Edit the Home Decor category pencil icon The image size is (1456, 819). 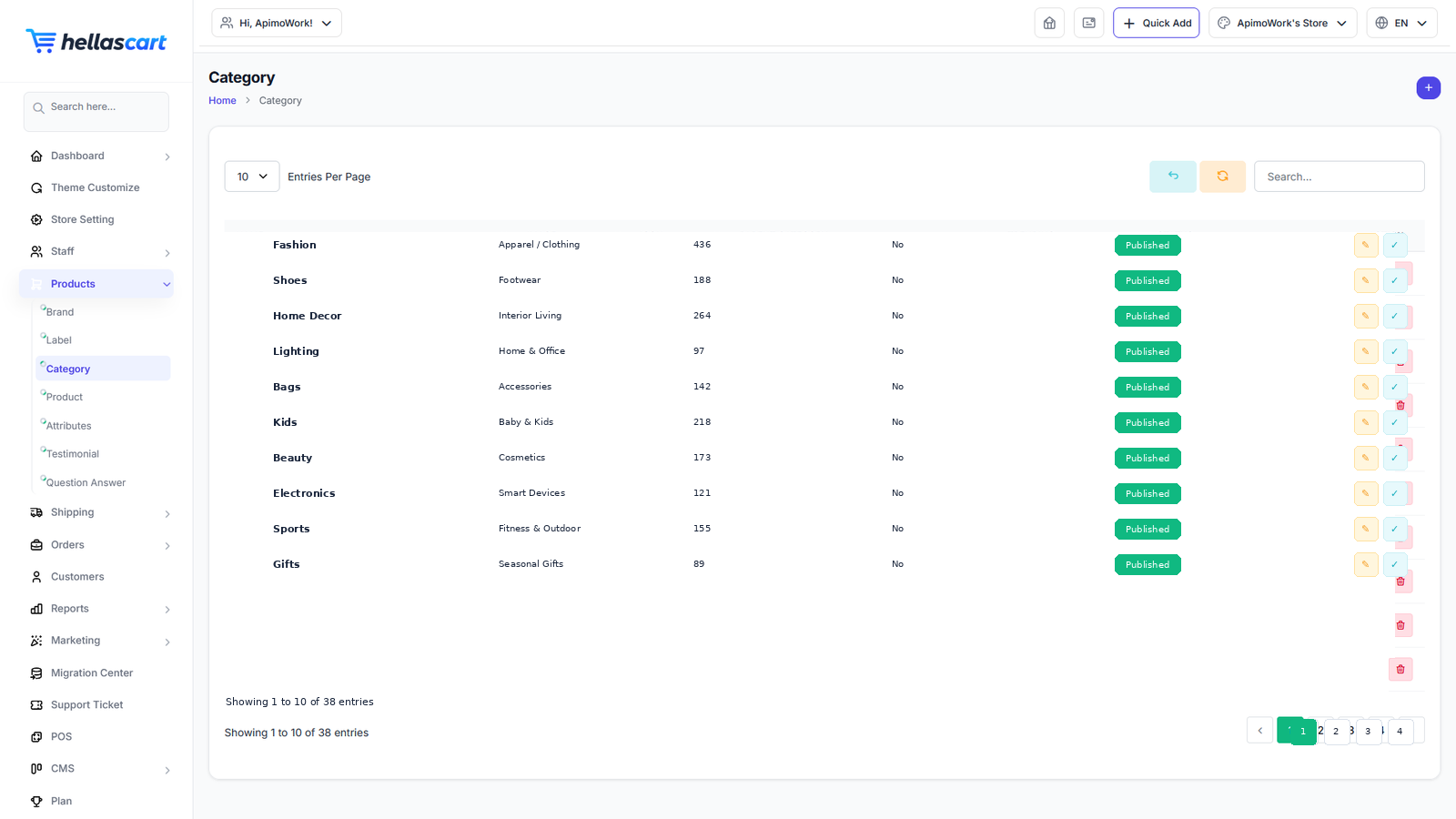(1366, 316)
